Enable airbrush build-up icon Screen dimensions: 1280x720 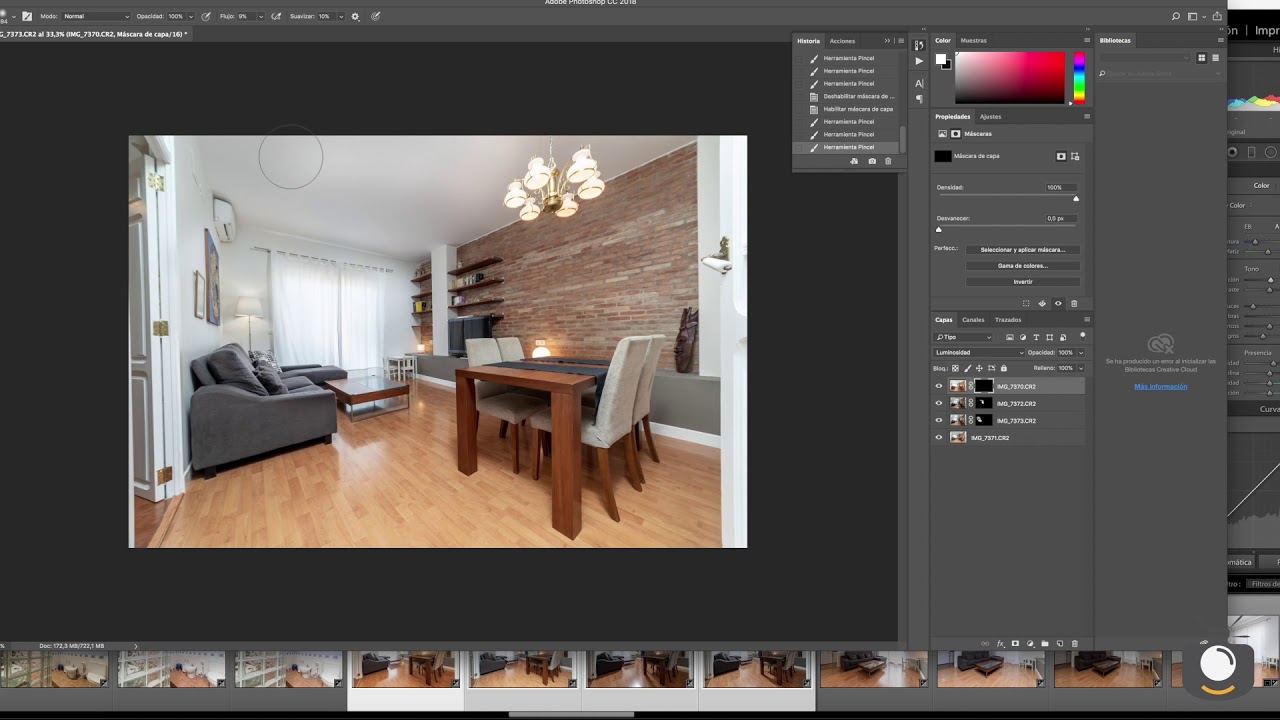pos(276,16)
